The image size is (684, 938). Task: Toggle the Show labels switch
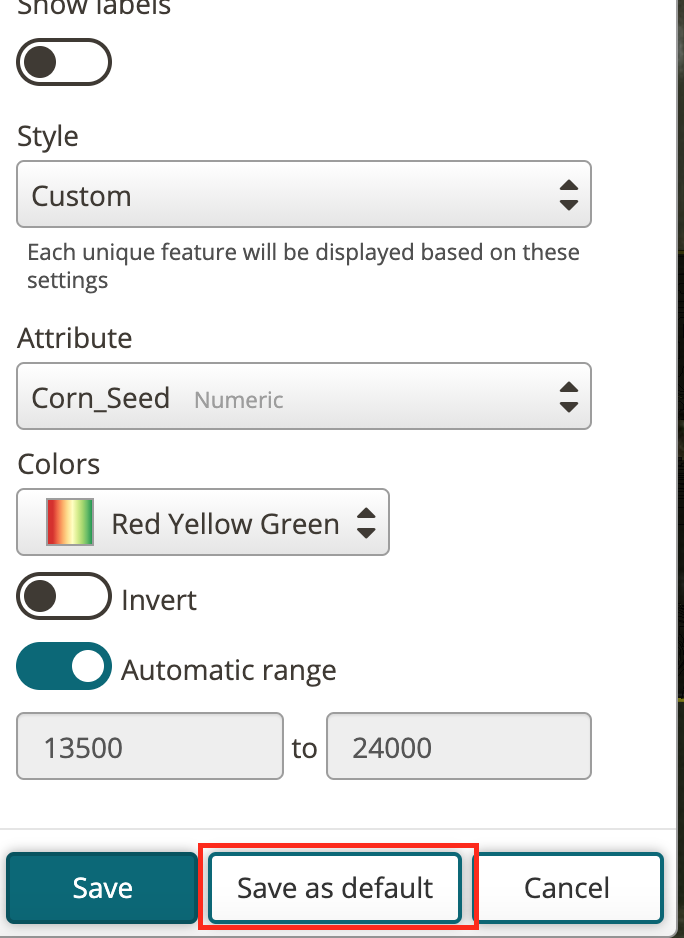coord(63,62)
